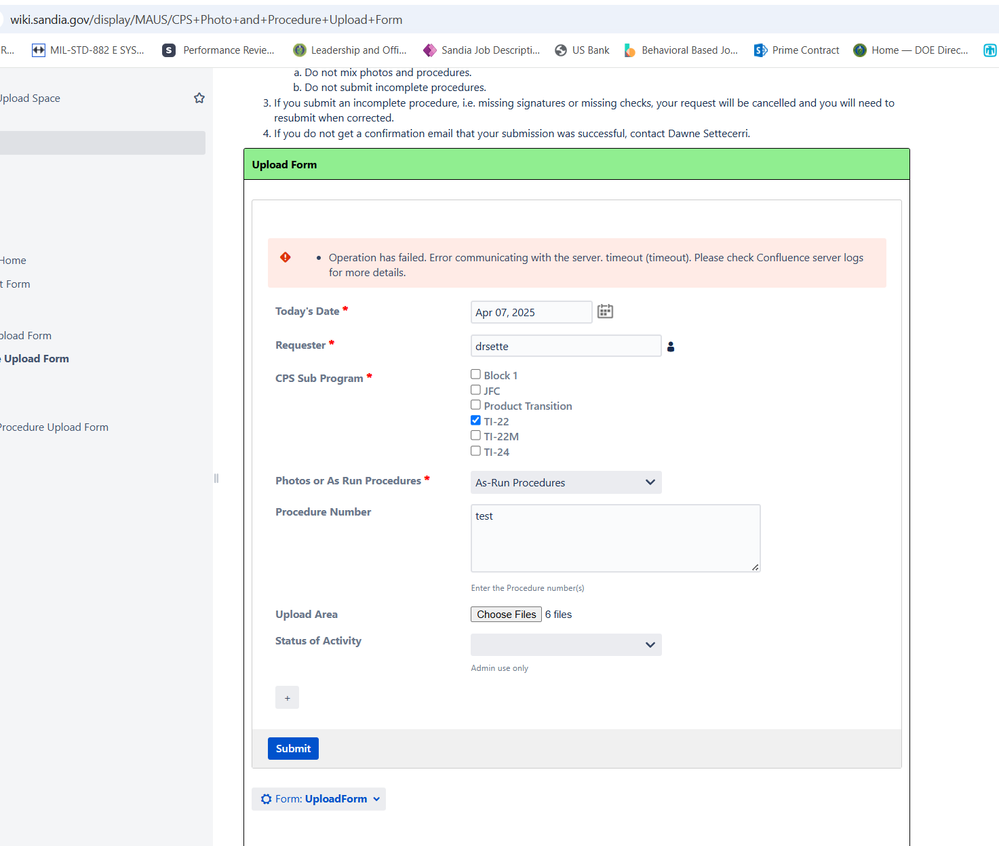The image size is (999, 846).
Task: Click the user picker icon beside Requester
Action: tap(670, 347)
